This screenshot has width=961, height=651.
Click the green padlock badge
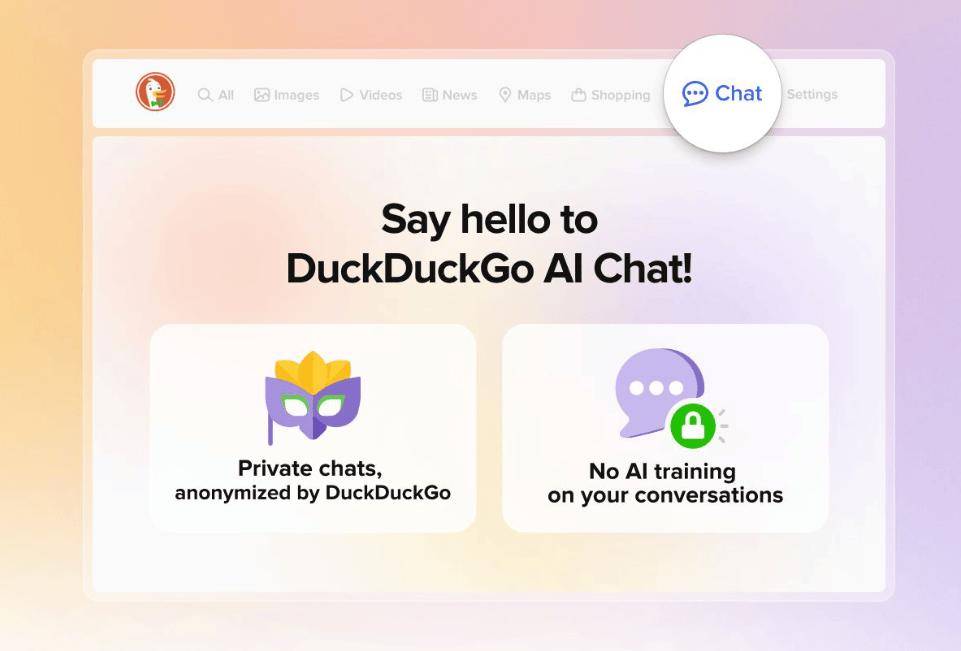pyautogui.click(x=693, y=425)
